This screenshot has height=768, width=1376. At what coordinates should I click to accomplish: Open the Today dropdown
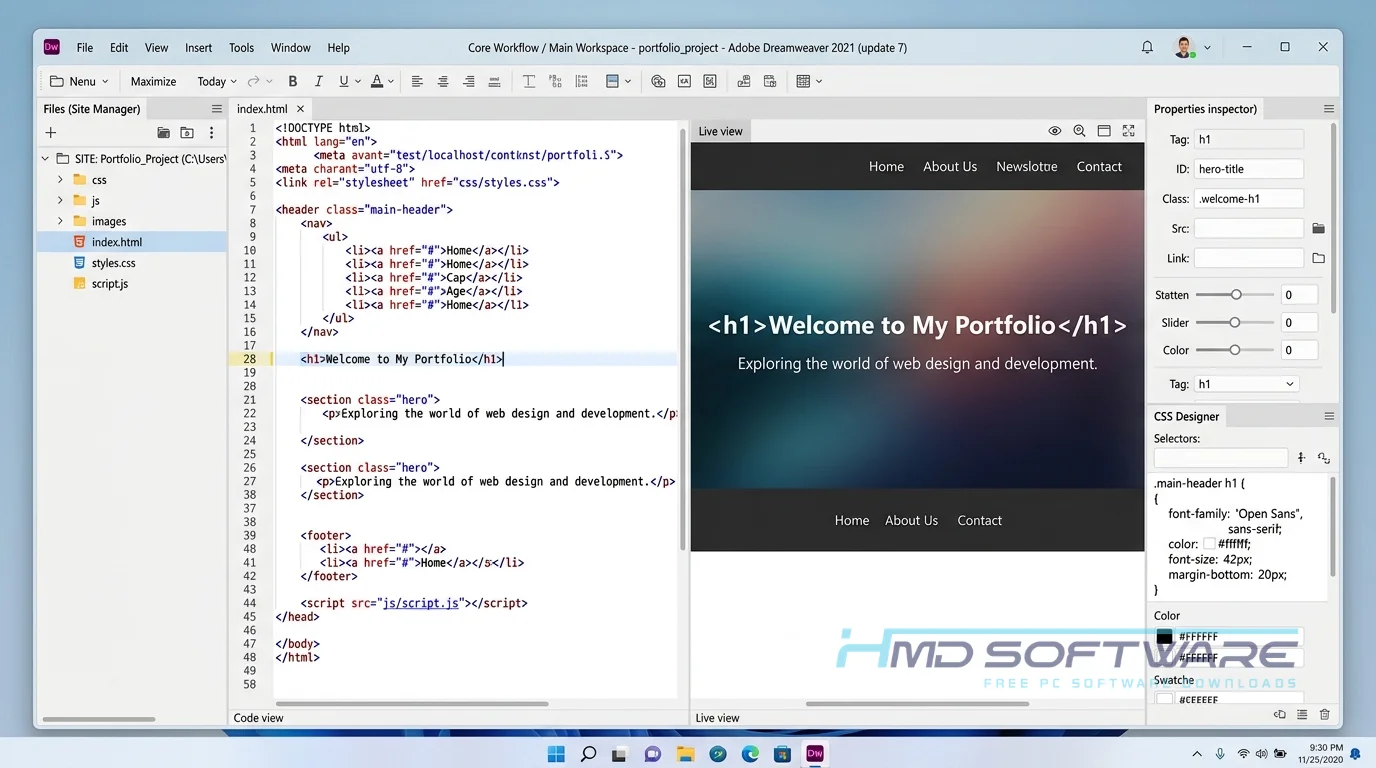pos(217,82)
